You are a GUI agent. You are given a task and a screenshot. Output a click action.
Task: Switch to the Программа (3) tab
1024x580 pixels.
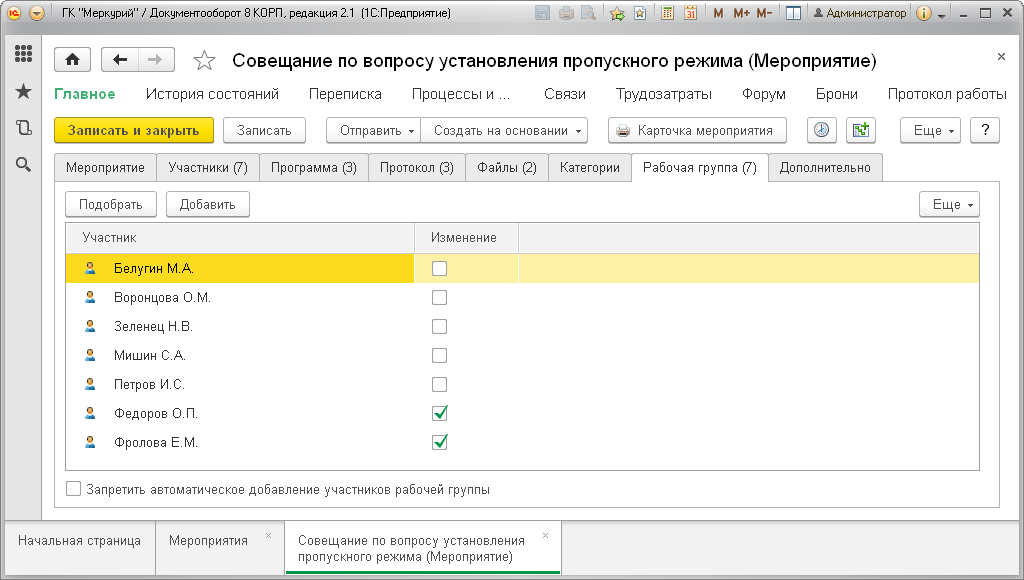[x=314, y=167]
